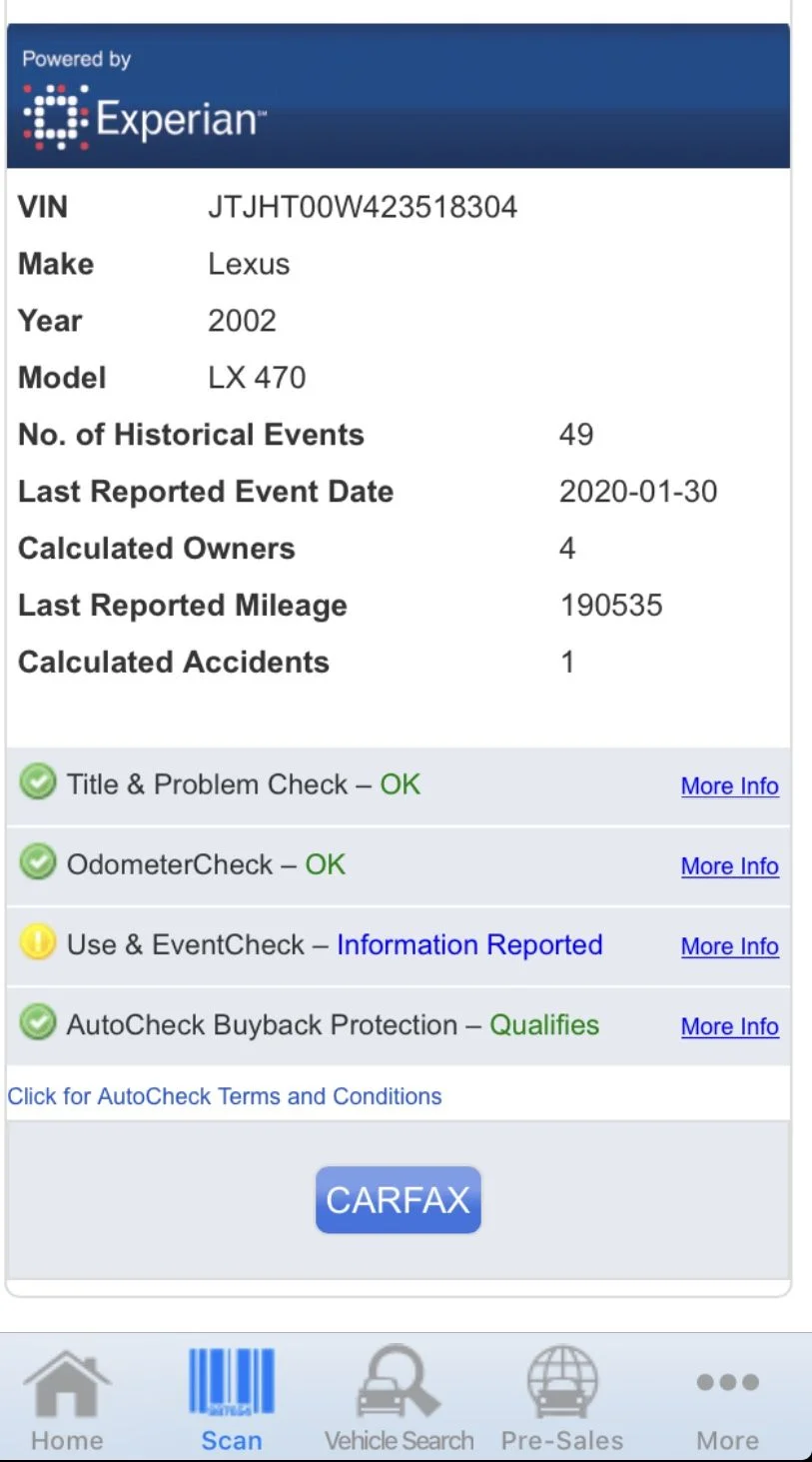Click green check beside Title & Problem Check
The height and width of the screenshot is (1462, 812).
[x=38, y=783]
